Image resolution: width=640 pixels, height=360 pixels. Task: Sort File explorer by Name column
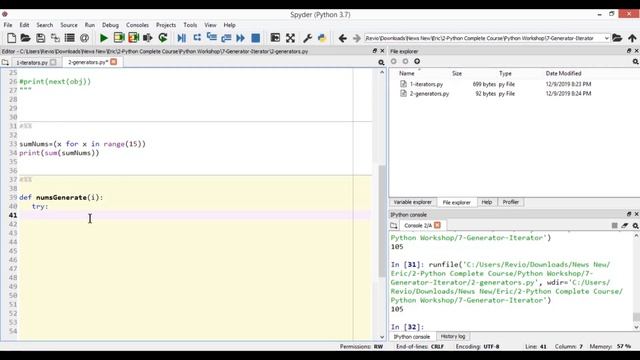point(407,73)
